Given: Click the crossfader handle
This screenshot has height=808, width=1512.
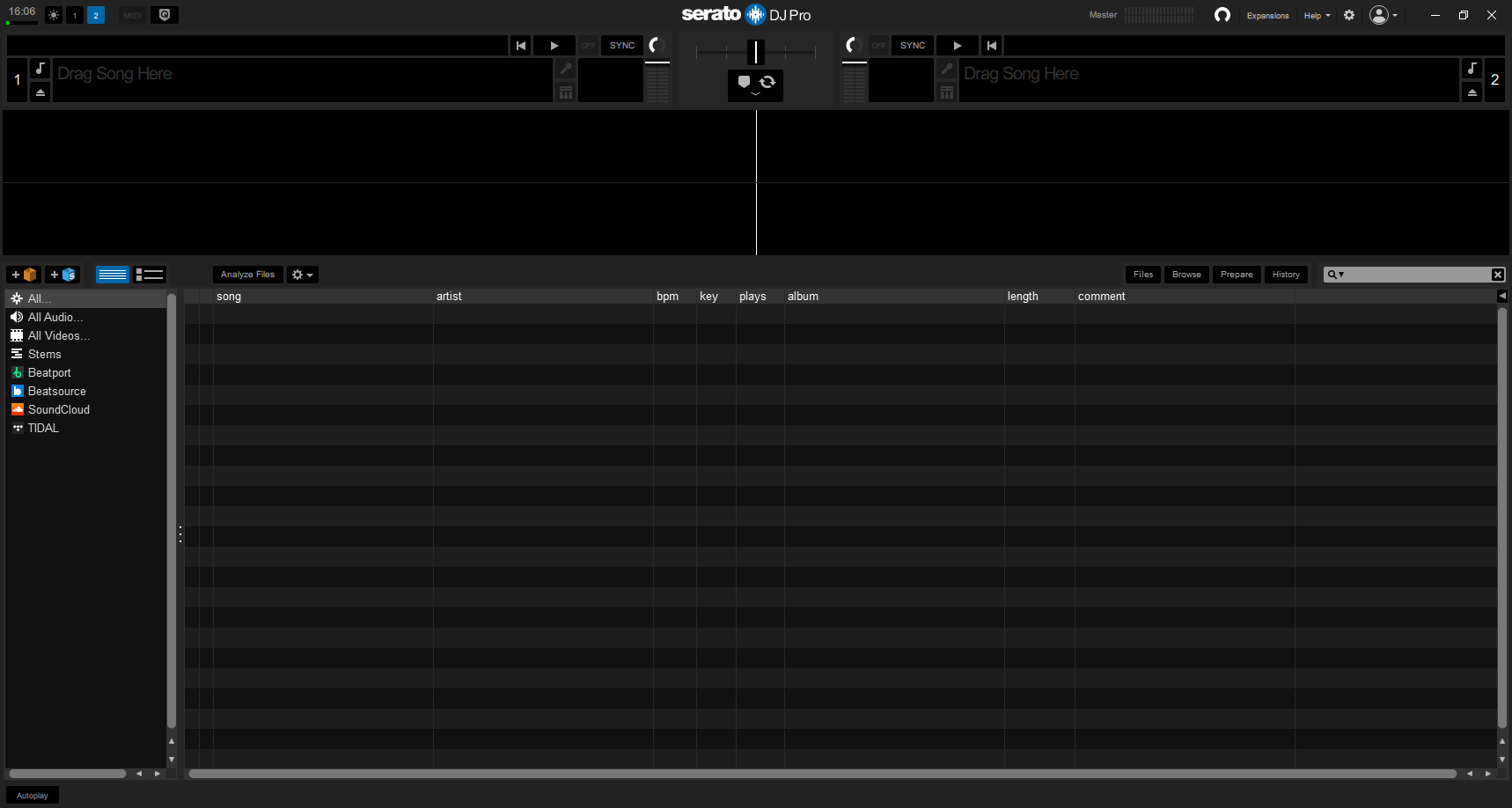Looking at the screenshot, I should [x=756, y=52].
